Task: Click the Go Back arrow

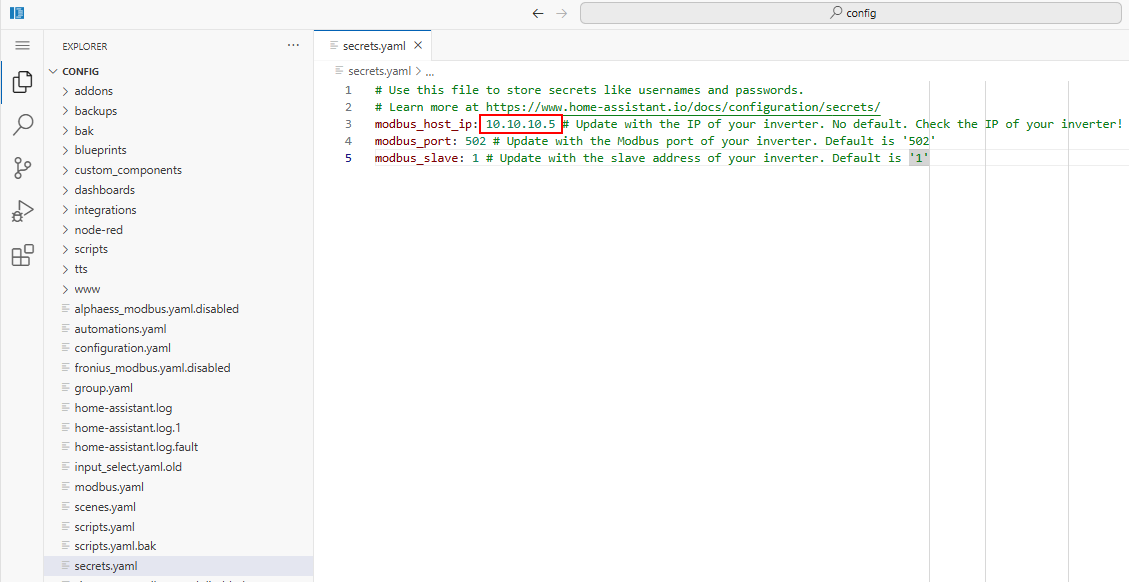Action: pyautogui.click(x=538, y=13)
